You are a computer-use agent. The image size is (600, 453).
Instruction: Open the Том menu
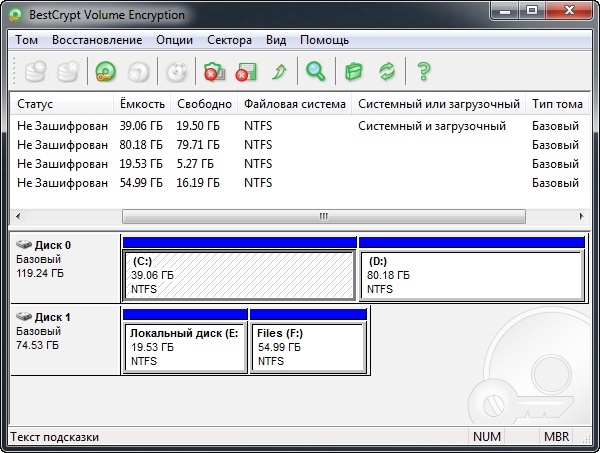coord(27,40)
